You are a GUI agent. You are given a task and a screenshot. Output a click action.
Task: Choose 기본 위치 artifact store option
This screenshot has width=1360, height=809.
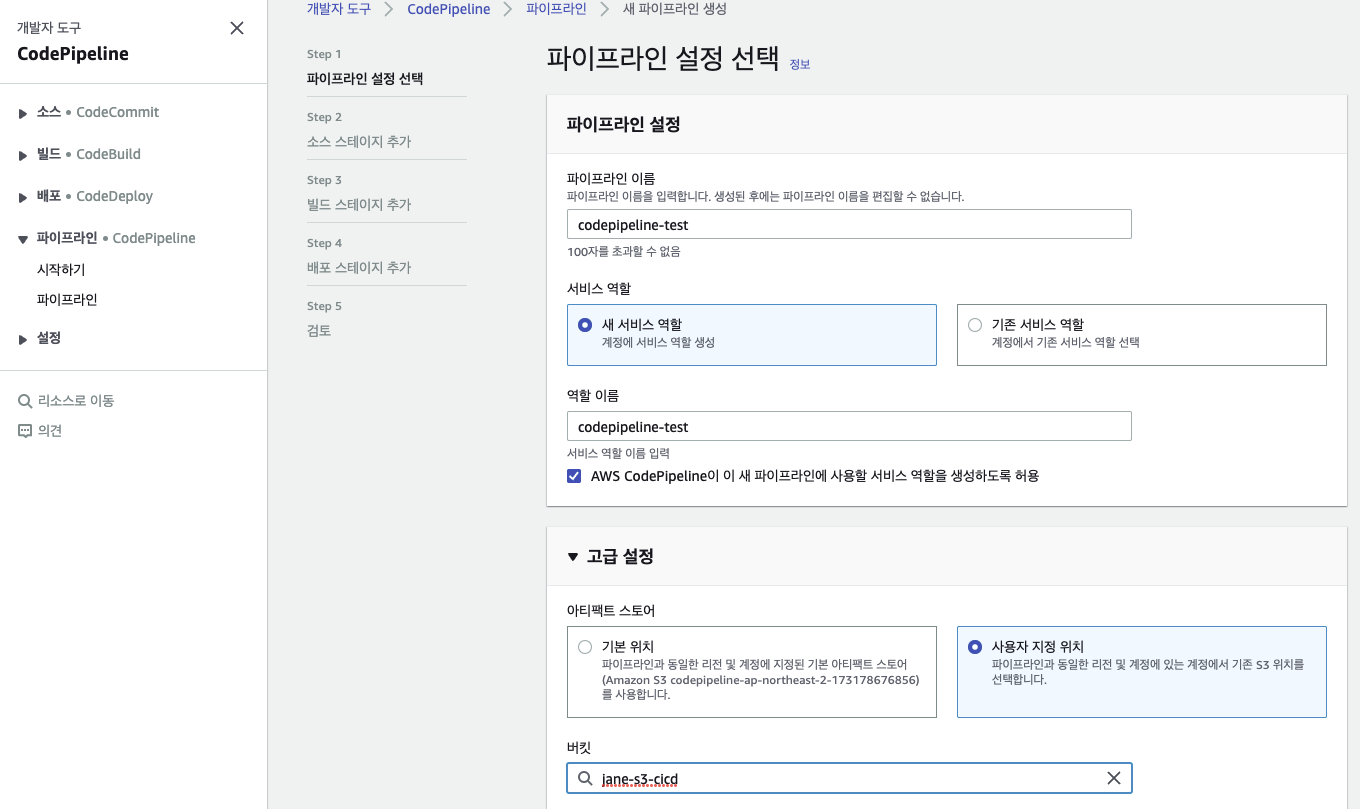(585, 647)
